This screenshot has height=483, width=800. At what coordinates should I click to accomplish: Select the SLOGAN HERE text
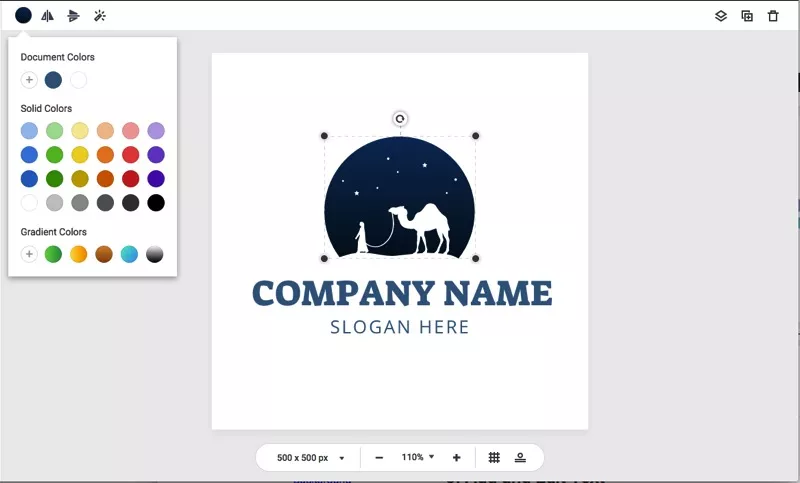(399, 327)
